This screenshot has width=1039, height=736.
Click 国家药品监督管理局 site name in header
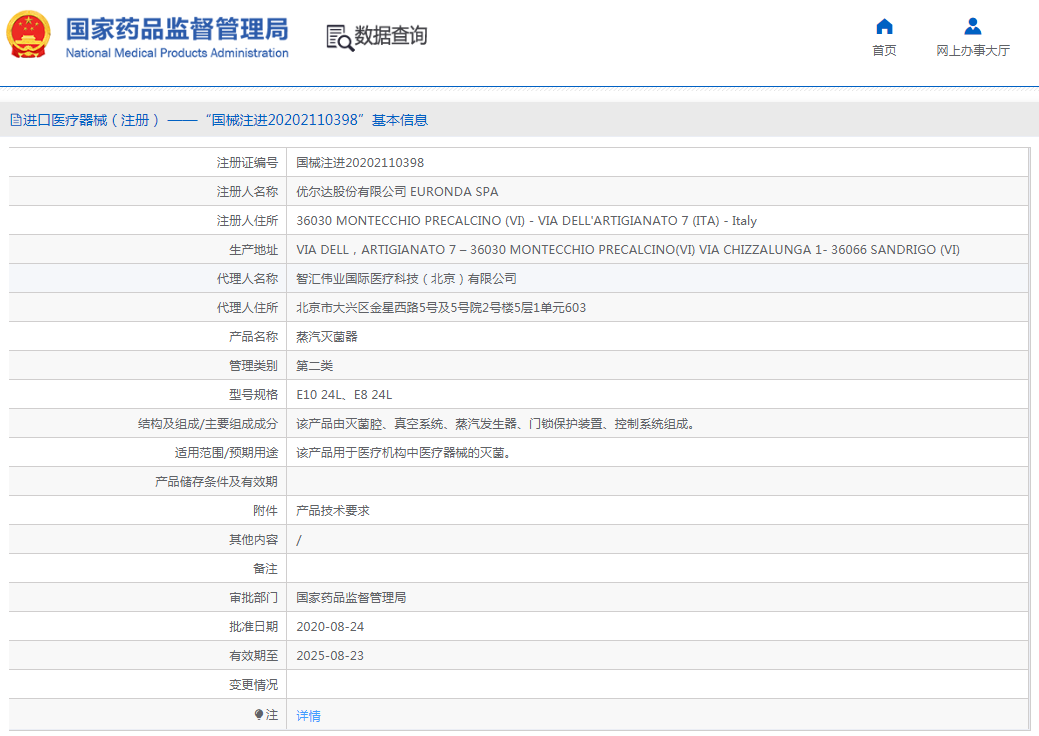click(x=177, y=28)
